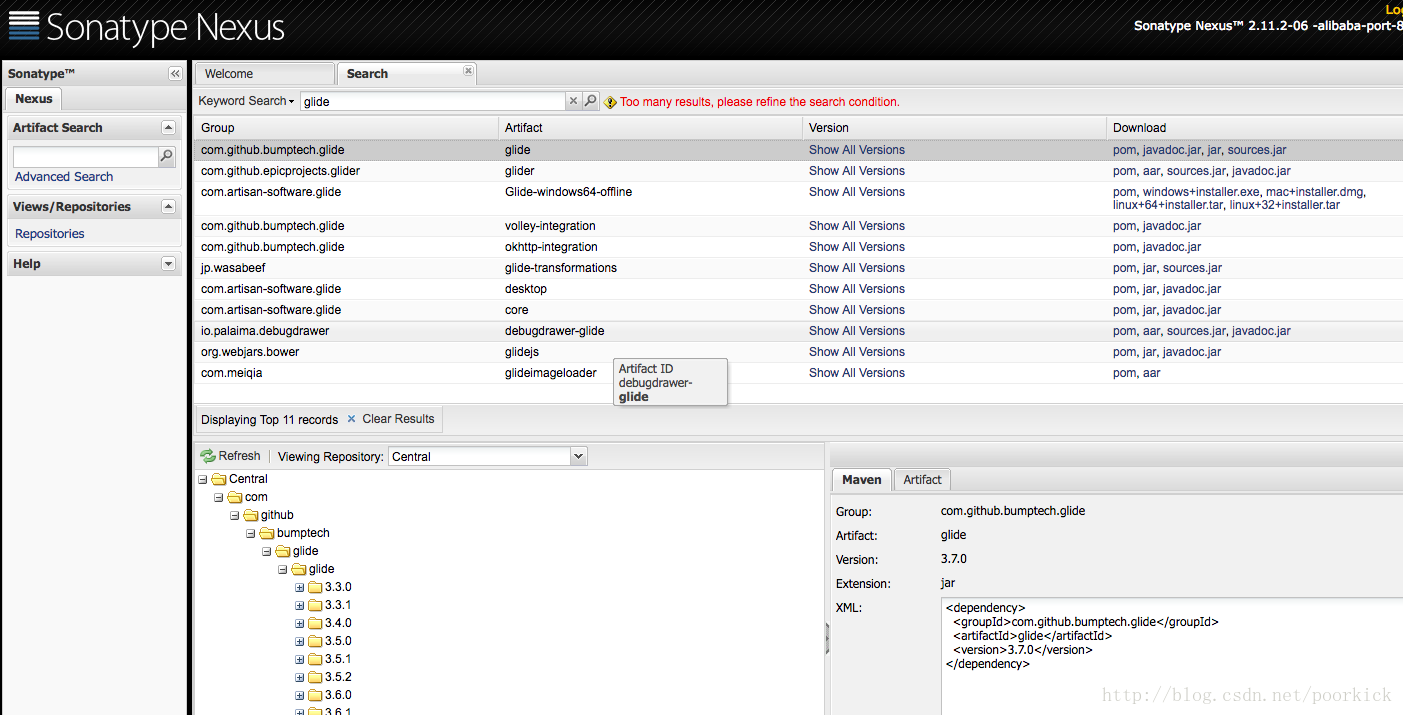Open the Maven details tab
Screen dimensions: 1403x715
[x=861, y=480]
